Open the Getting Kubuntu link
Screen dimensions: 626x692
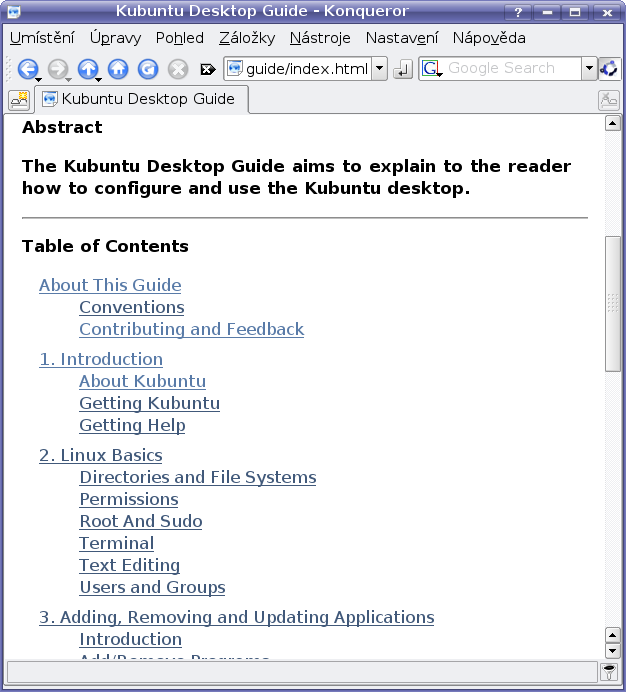pyautogui.click(x=149, y=403)
